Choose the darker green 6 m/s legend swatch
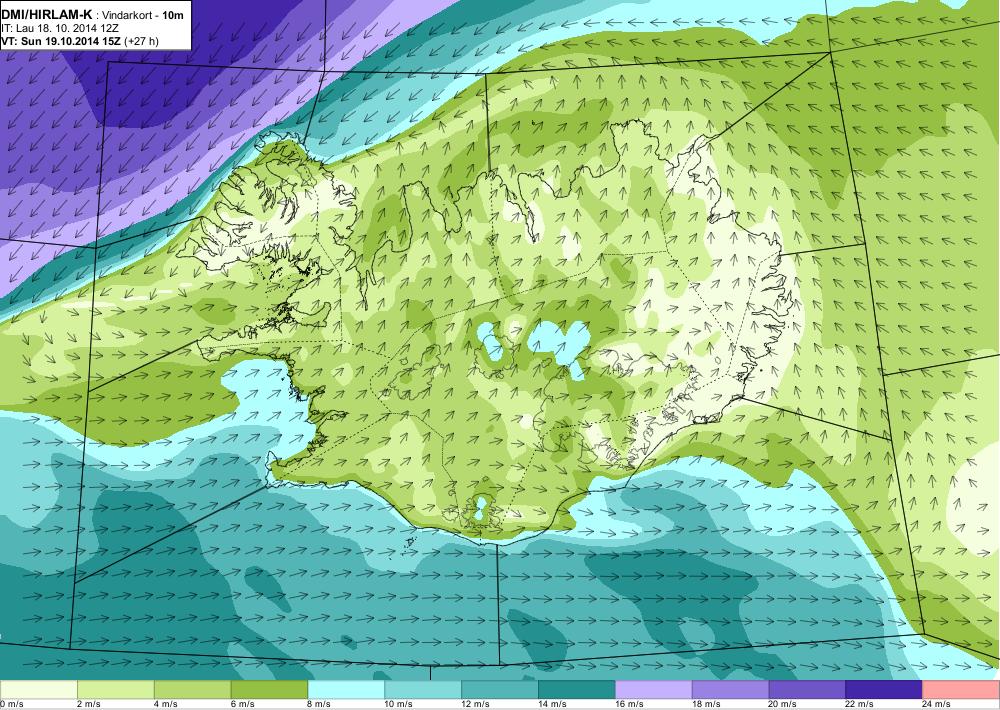Viewport: 1000px width, 710px height. click(269, 690)
